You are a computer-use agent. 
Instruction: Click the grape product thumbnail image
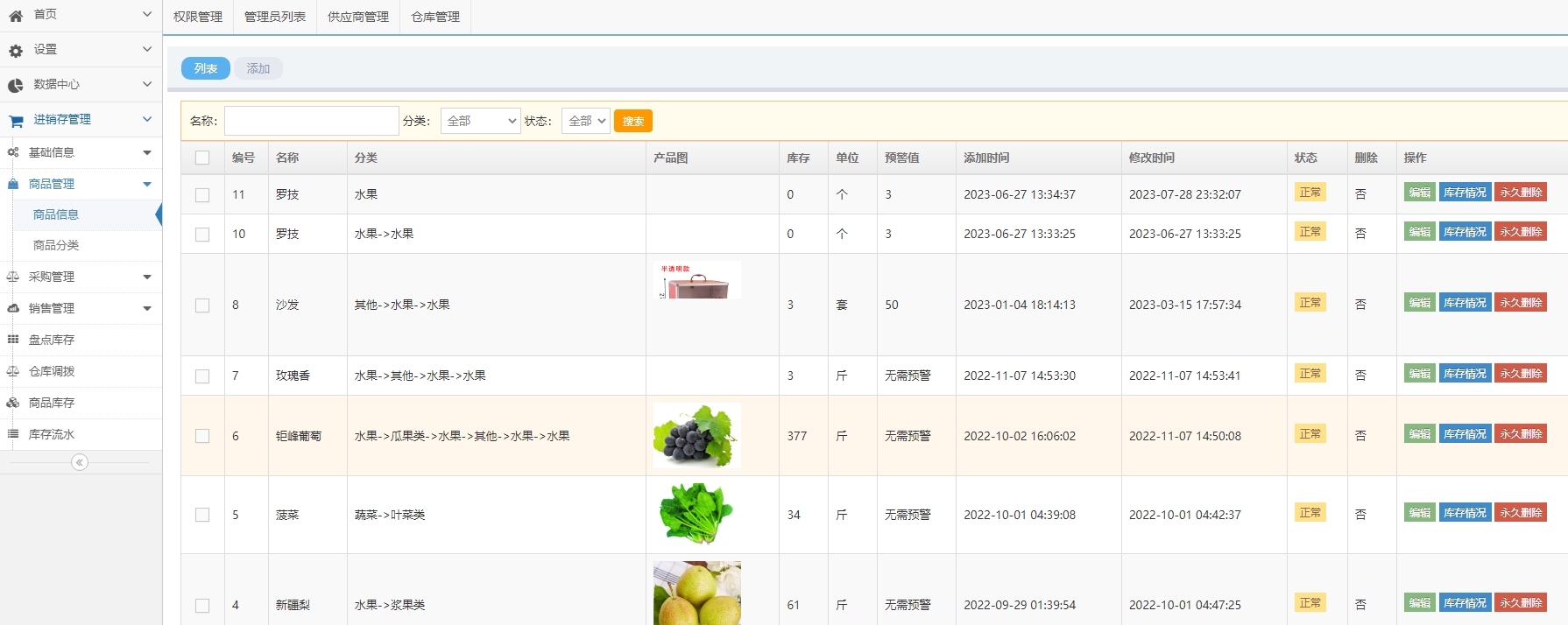[x=696, y=436]
